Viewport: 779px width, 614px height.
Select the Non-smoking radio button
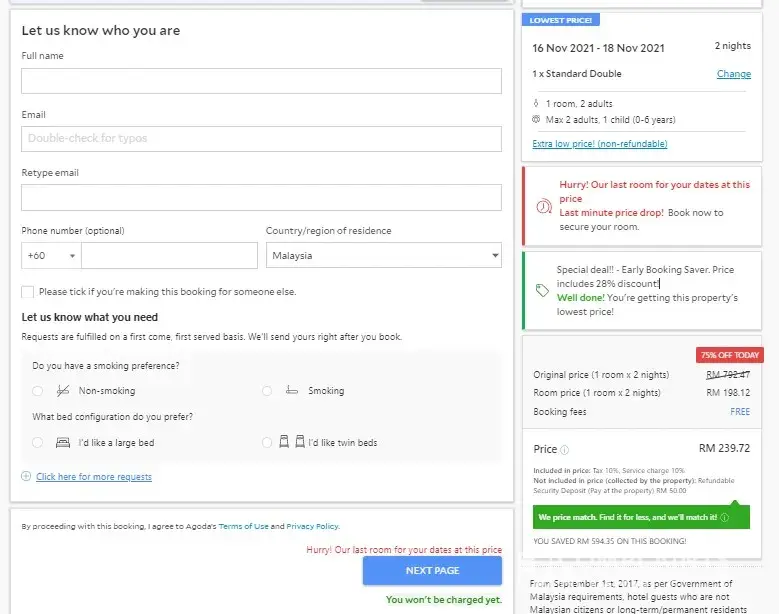click(x=38, y=391)
